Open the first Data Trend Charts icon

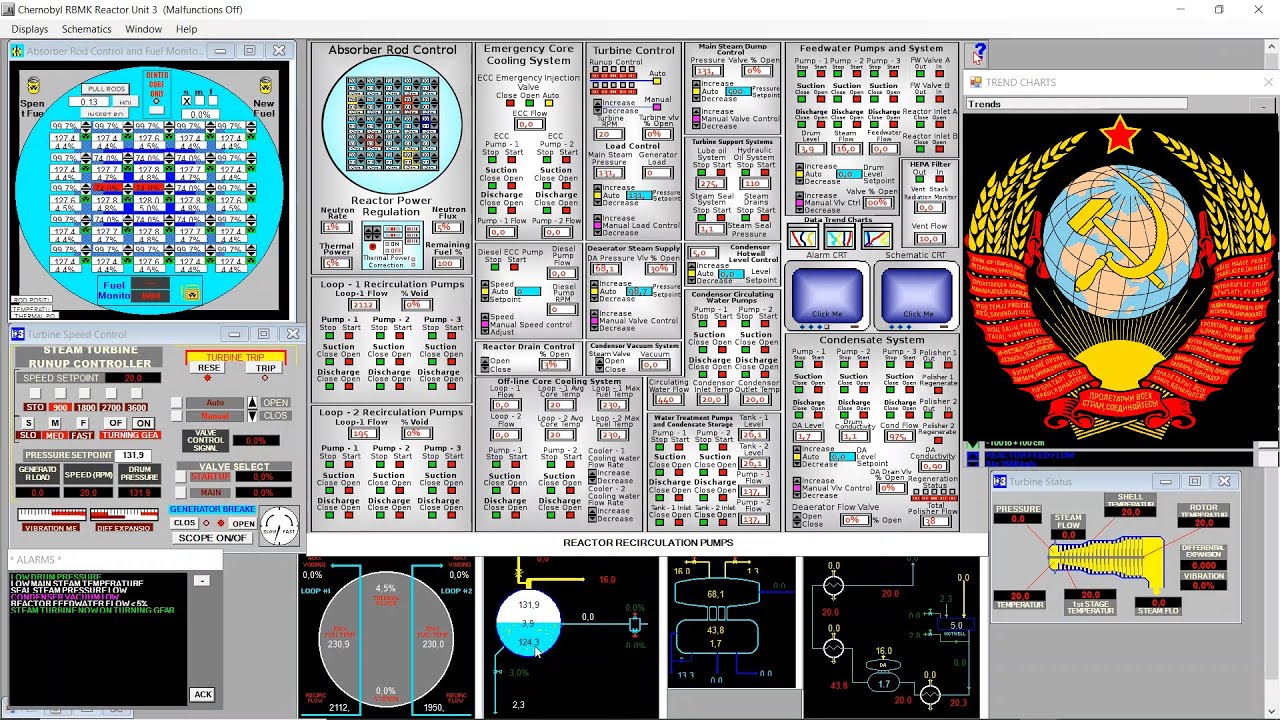pyautogui.click(x=802, y=237)
